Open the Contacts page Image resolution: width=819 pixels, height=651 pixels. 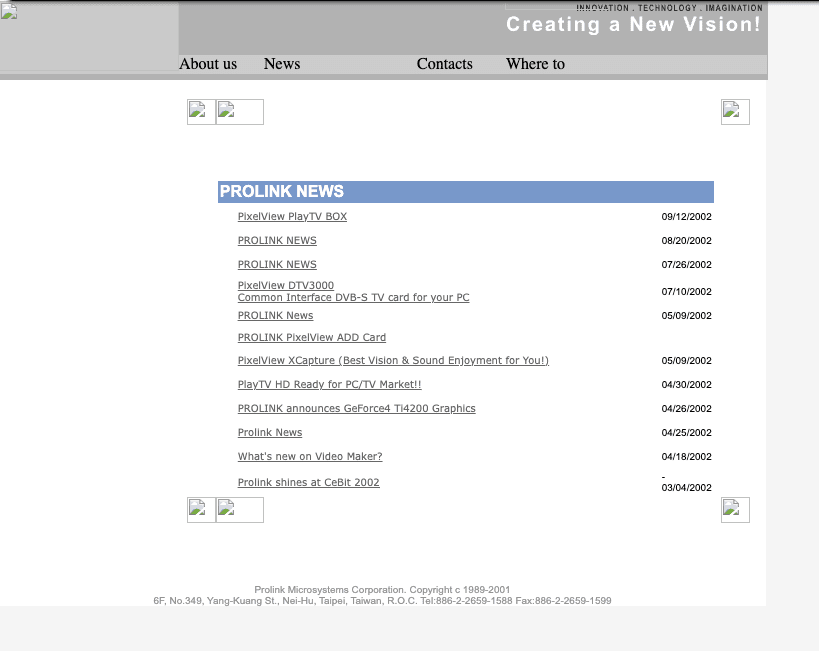coord(444,64)
